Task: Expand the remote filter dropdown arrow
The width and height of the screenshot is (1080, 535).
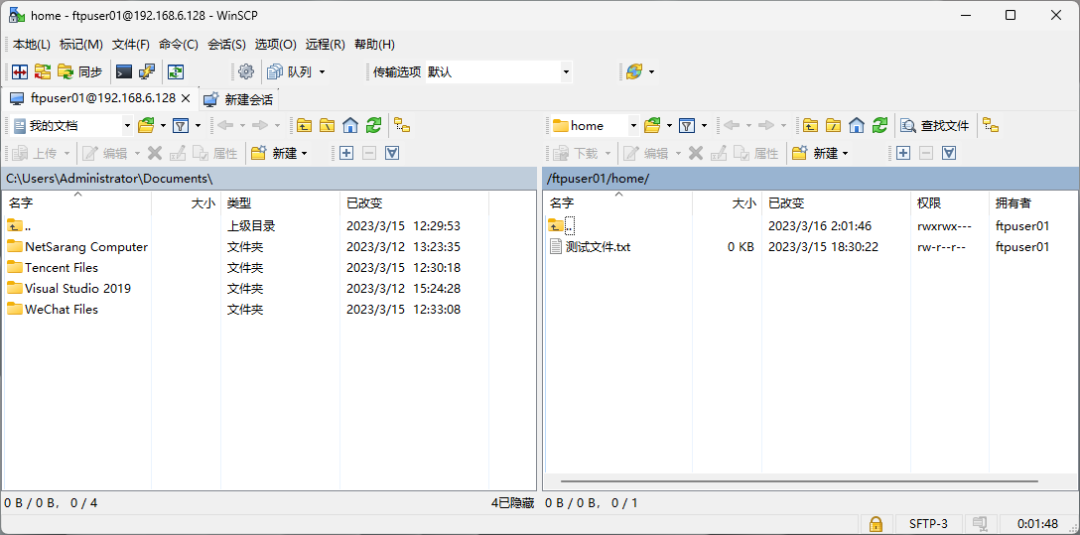Action: [x=705, y=125]
